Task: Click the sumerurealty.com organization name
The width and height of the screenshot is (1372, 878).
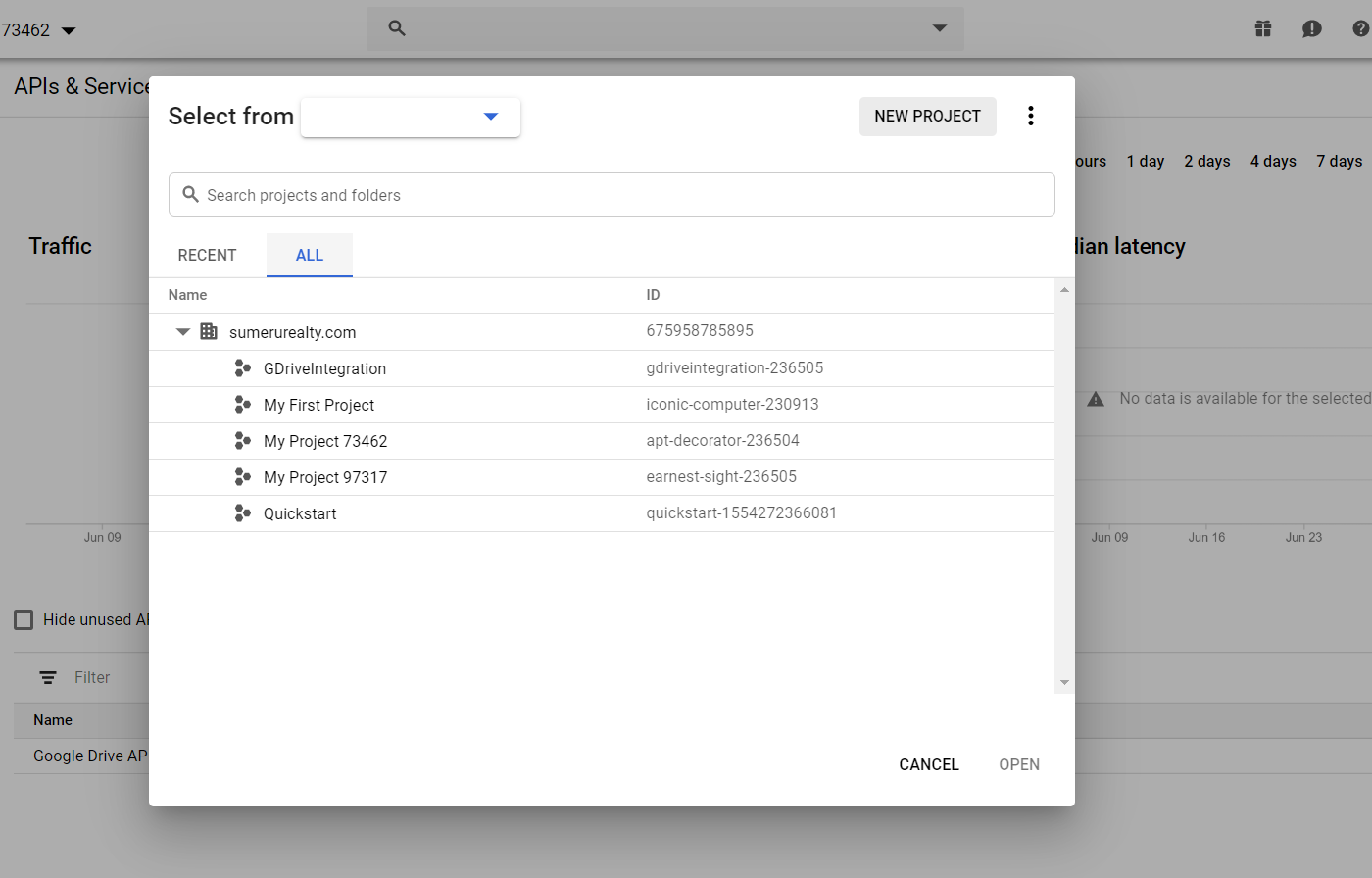Action: [293, 332]
